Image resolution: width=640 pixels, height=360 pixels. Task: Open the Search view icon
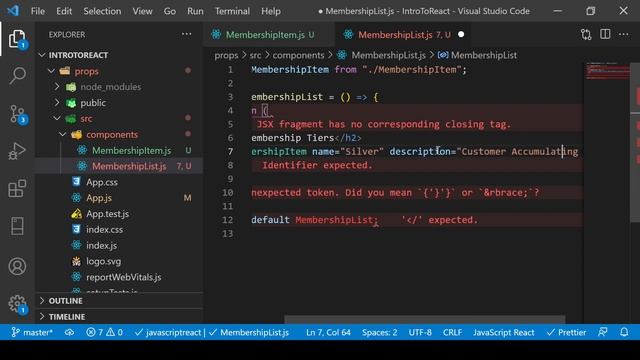(17, 76)
